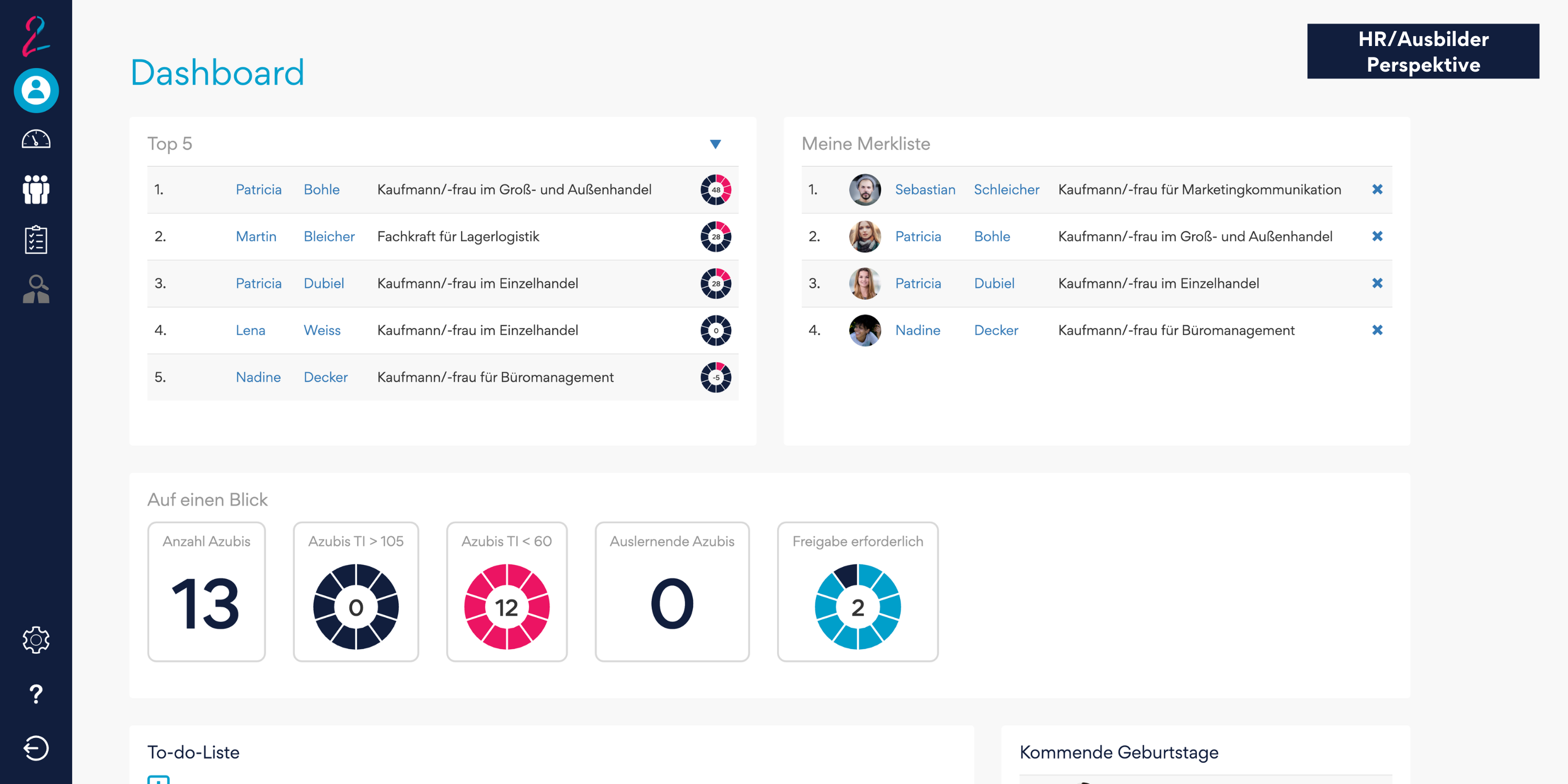Remove Nadine Decker from Meine Merkliste
Image resolution: width=1568 pixels, height=784 pixels.
coord(1377,330)
